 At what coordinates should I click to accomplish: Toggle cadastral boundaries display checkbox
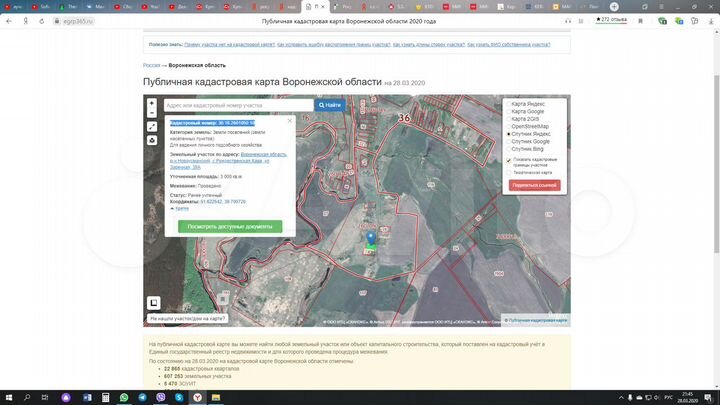pyautogui.click(x=509, y=160)
